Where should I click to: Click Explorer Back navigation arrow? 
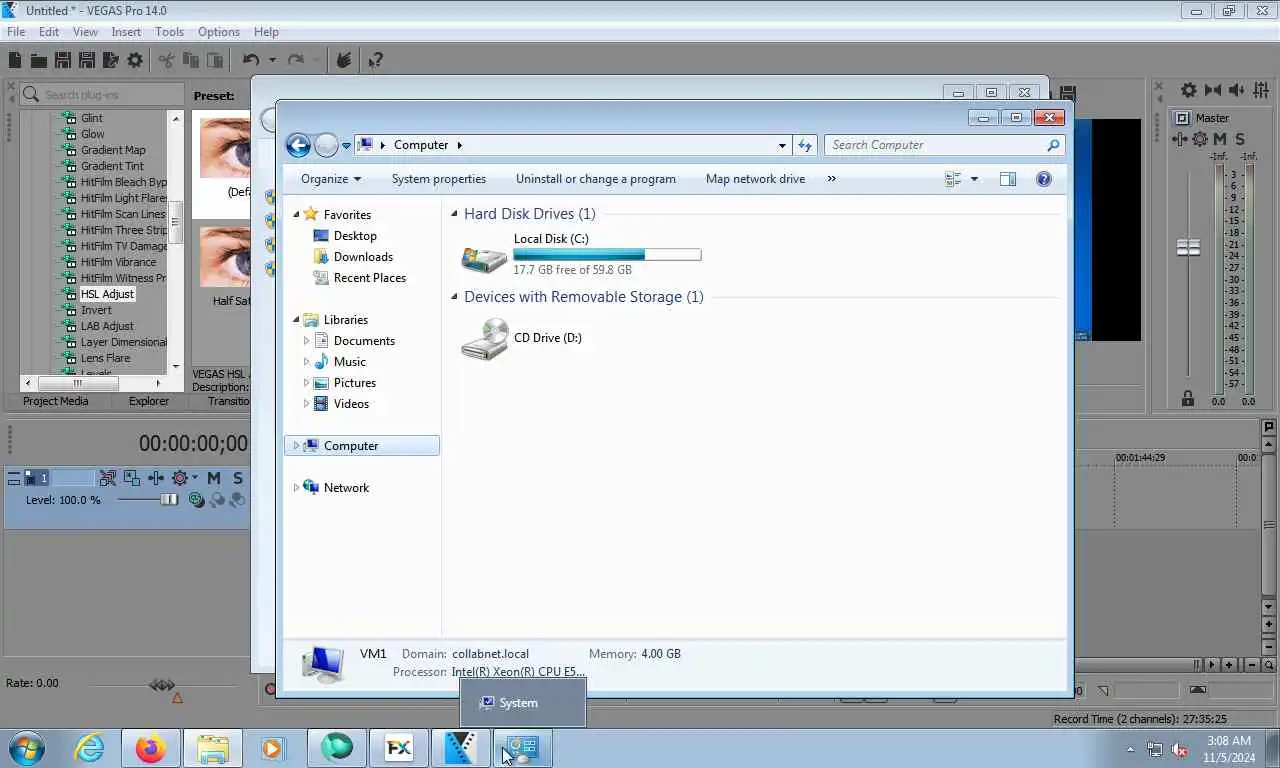pyautogui.click(x=298, y=145)
